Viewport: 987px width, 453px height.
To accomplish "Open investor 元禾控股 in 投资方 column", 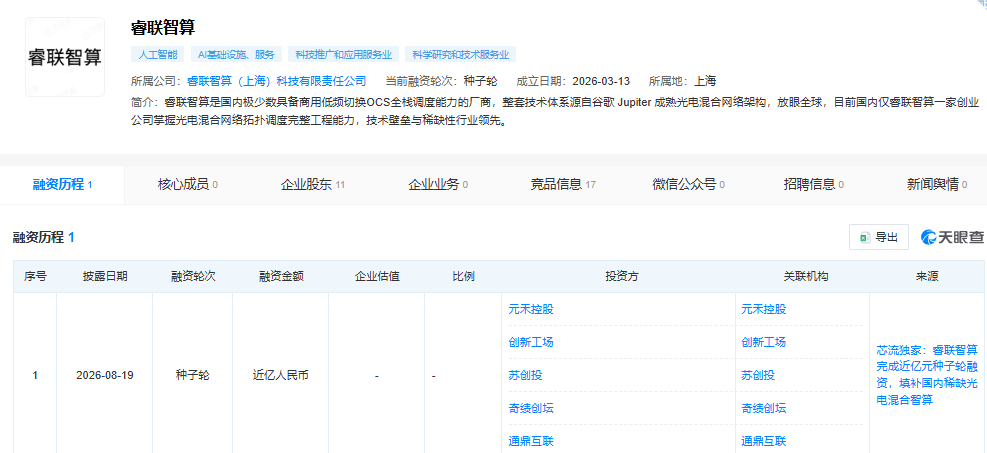I will click(531, 310).
